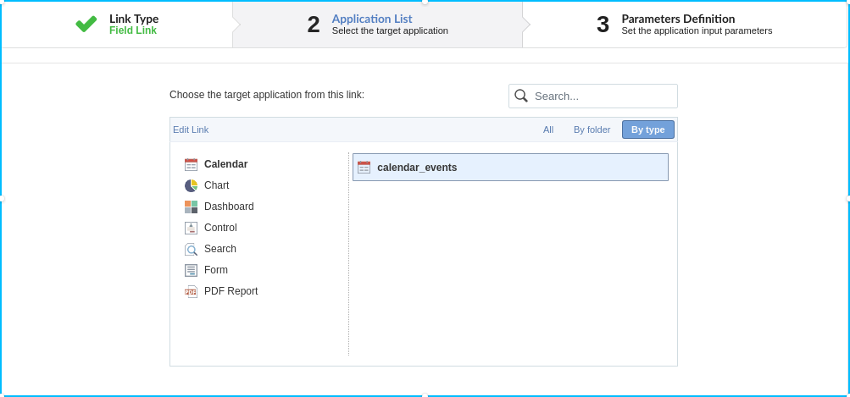Screen dimensions: 850x397
Task: Go back to Link Type step
Action: pos(117,24)
